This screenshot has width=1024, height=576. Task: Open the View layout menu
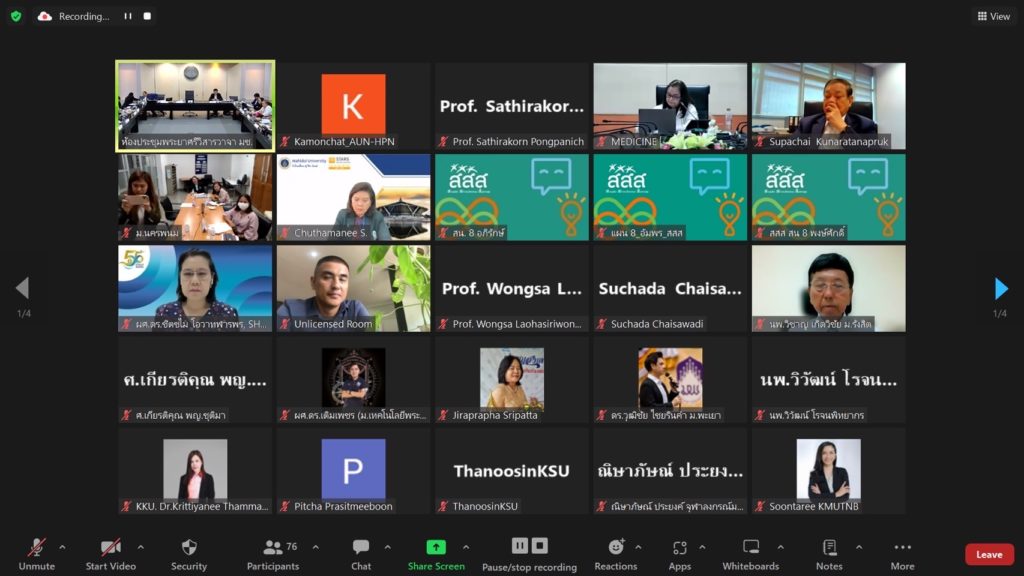tap(994, 16)
